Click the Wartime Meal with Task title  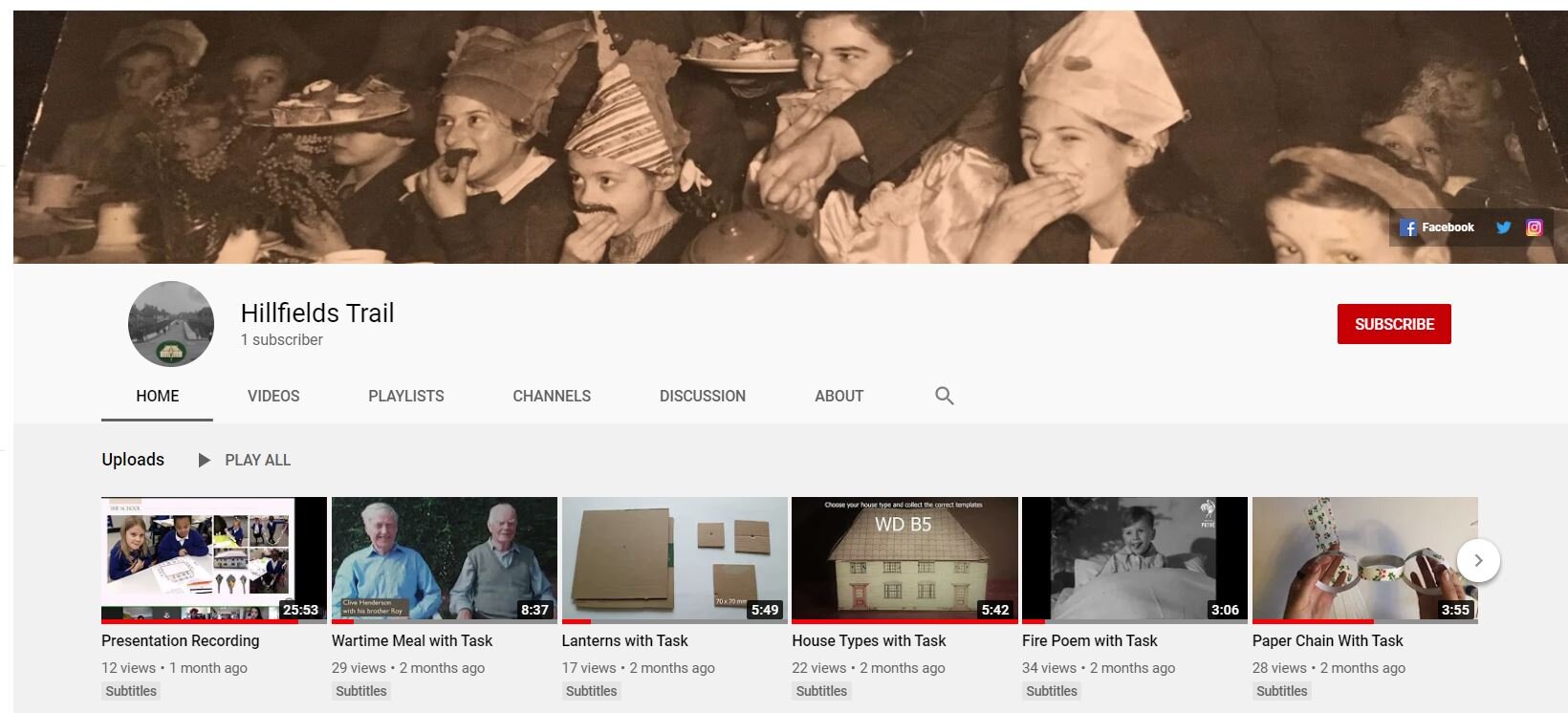point(412,640)
